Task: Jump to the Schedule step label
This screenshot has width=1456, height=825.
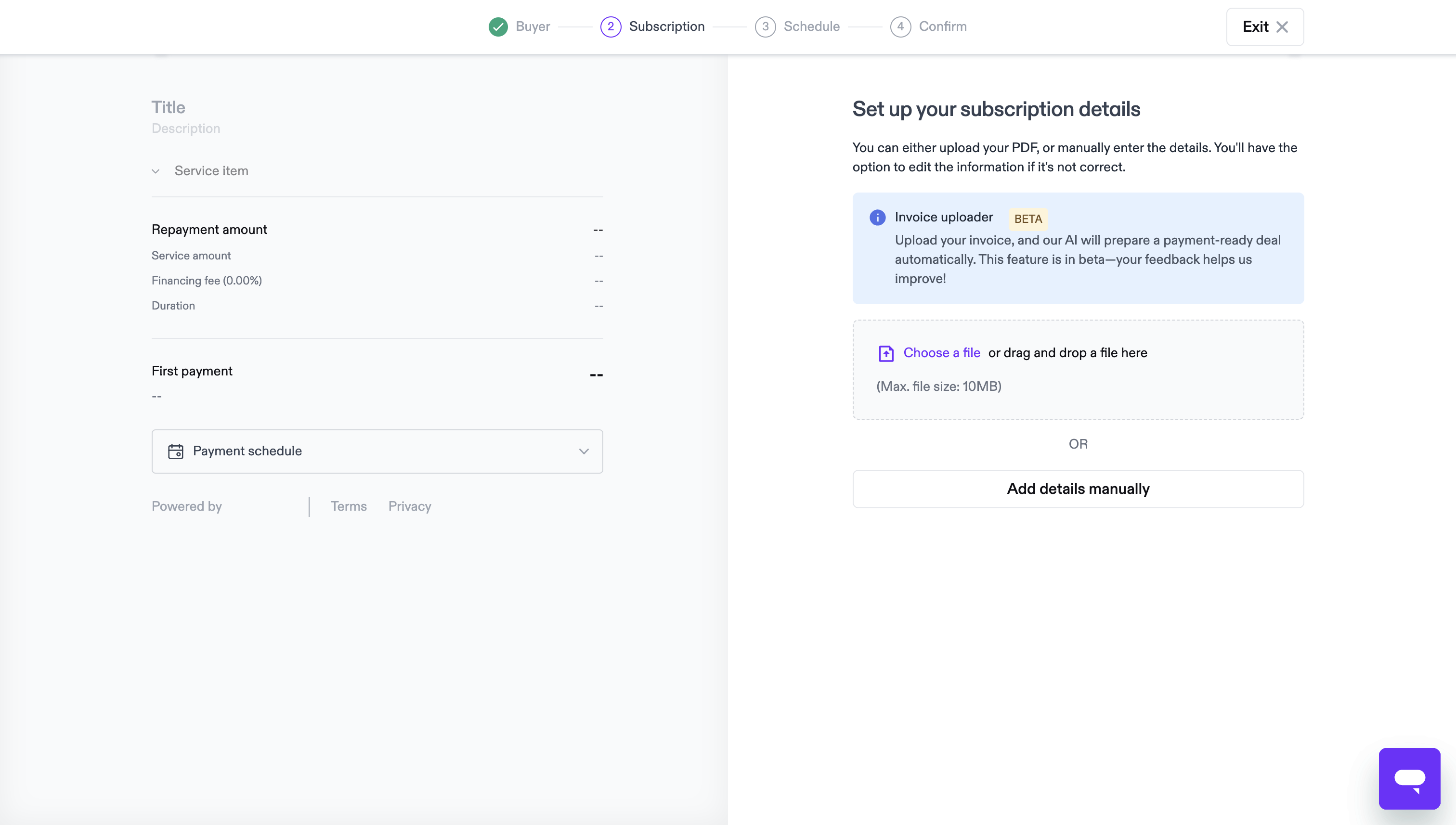Action: tap(812, 26)
